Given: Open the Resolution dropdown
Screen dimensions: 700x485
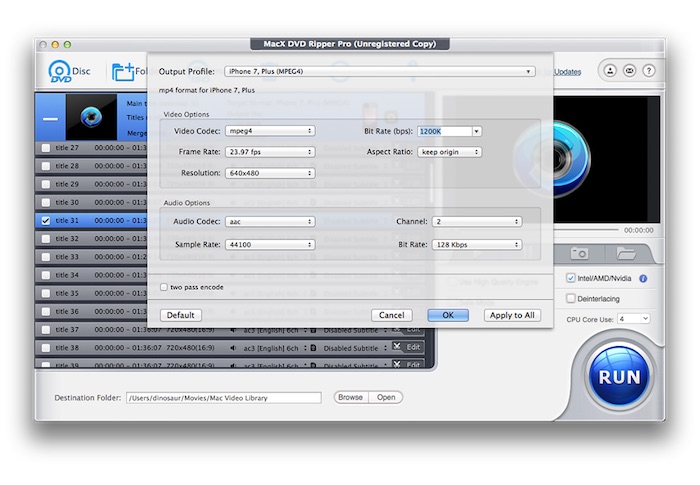Looking at the screenshot, I should [270, 172].
